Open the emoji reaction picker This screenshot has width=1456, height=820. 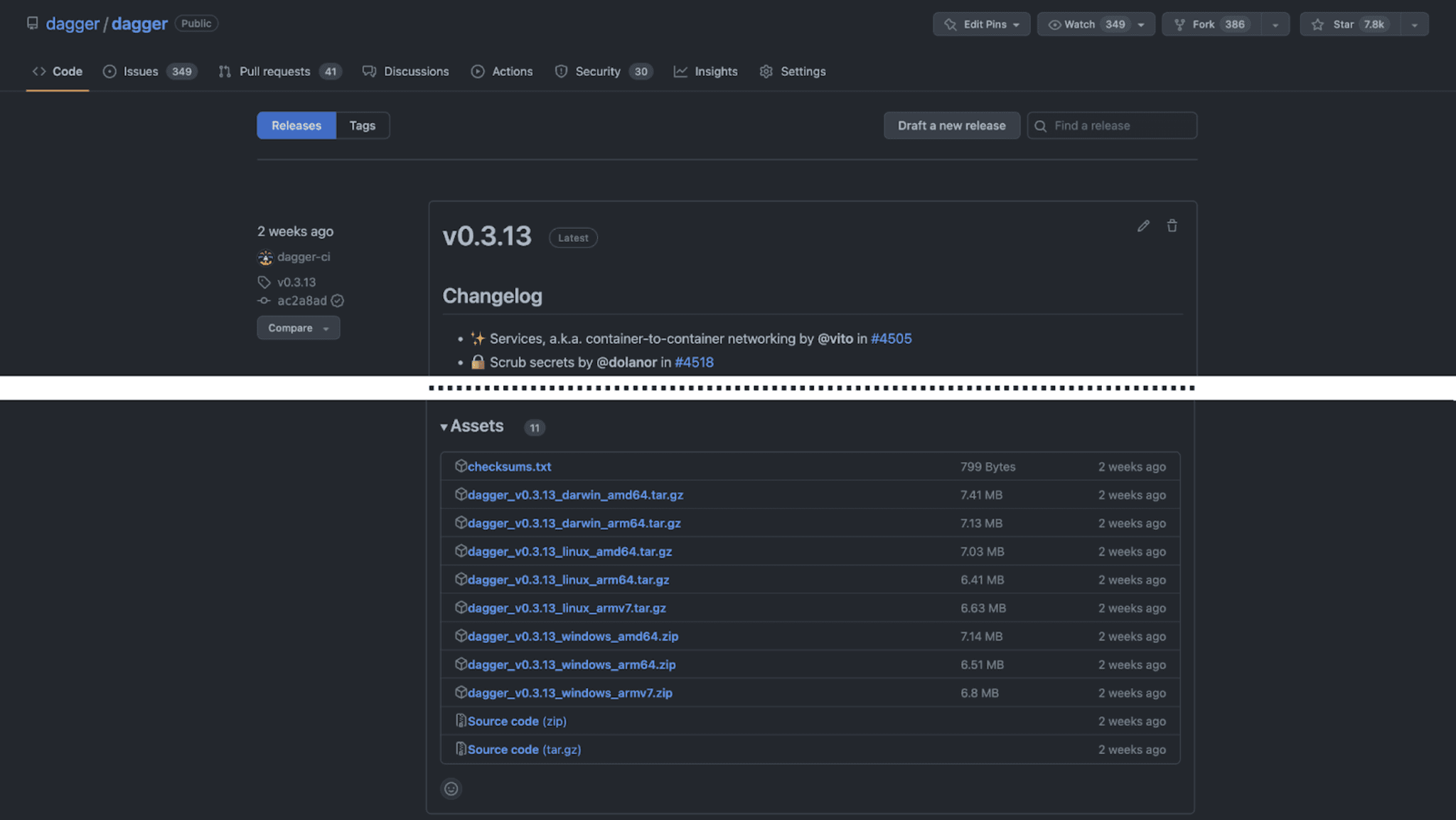click(x=451, y=789)
